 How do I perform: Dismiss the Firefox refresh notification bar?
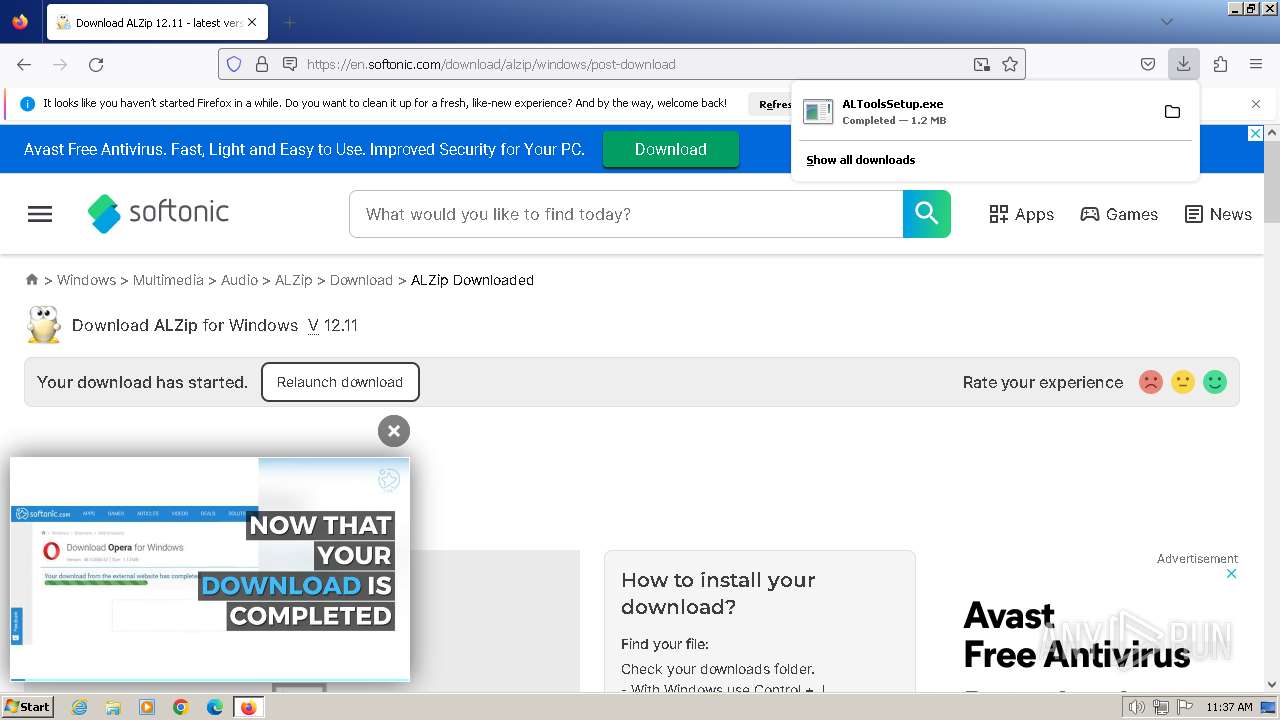(x=1256, y=104)
